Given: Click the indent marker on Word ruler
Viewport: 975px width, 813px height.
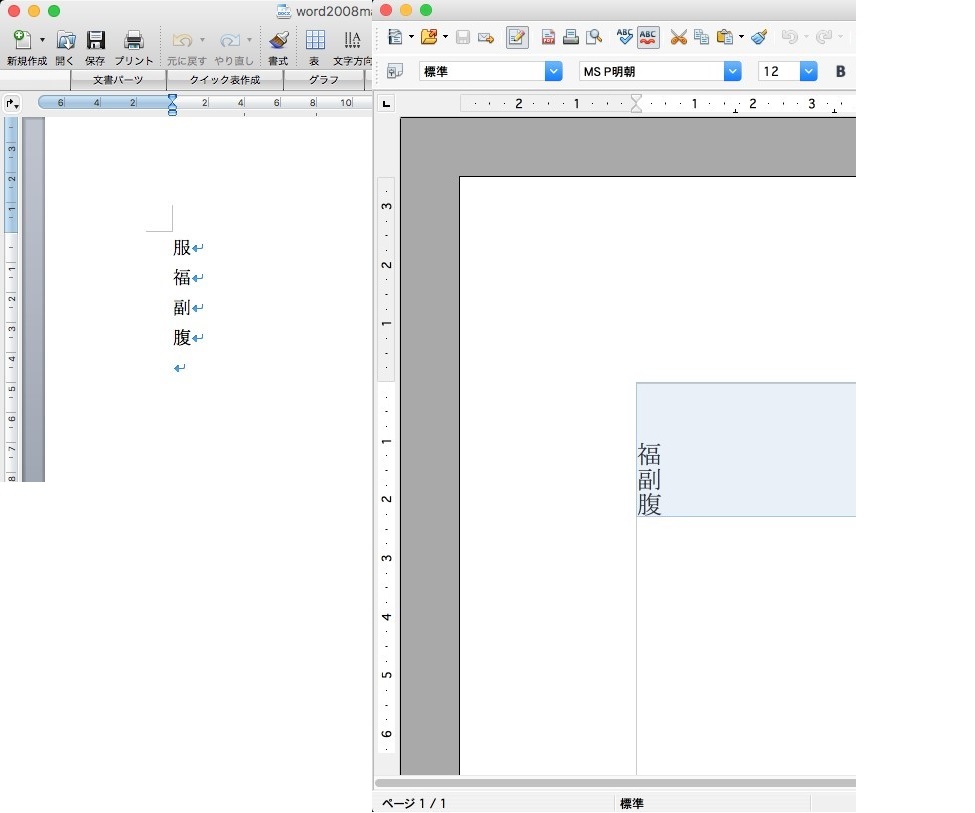Looking at the screenshot, I should point(173,103).
